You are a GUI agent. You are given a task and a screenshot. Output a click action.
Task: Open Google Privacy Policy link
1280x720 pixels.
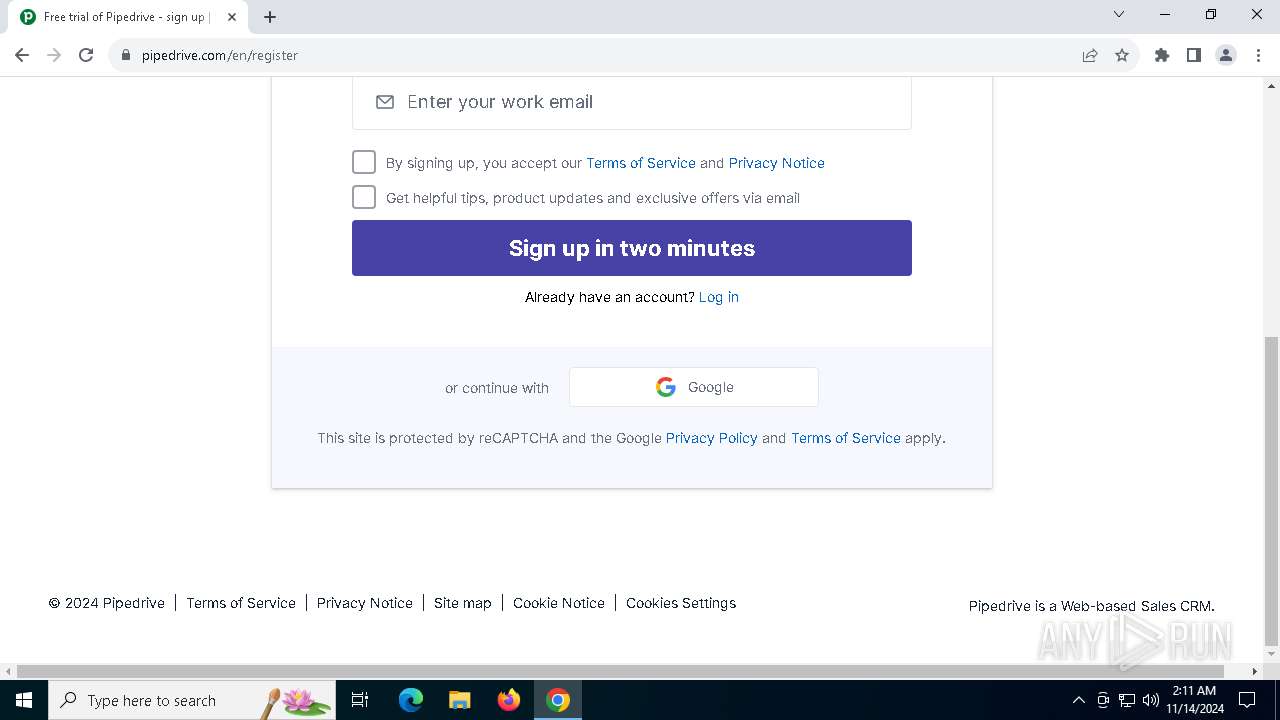712,438
